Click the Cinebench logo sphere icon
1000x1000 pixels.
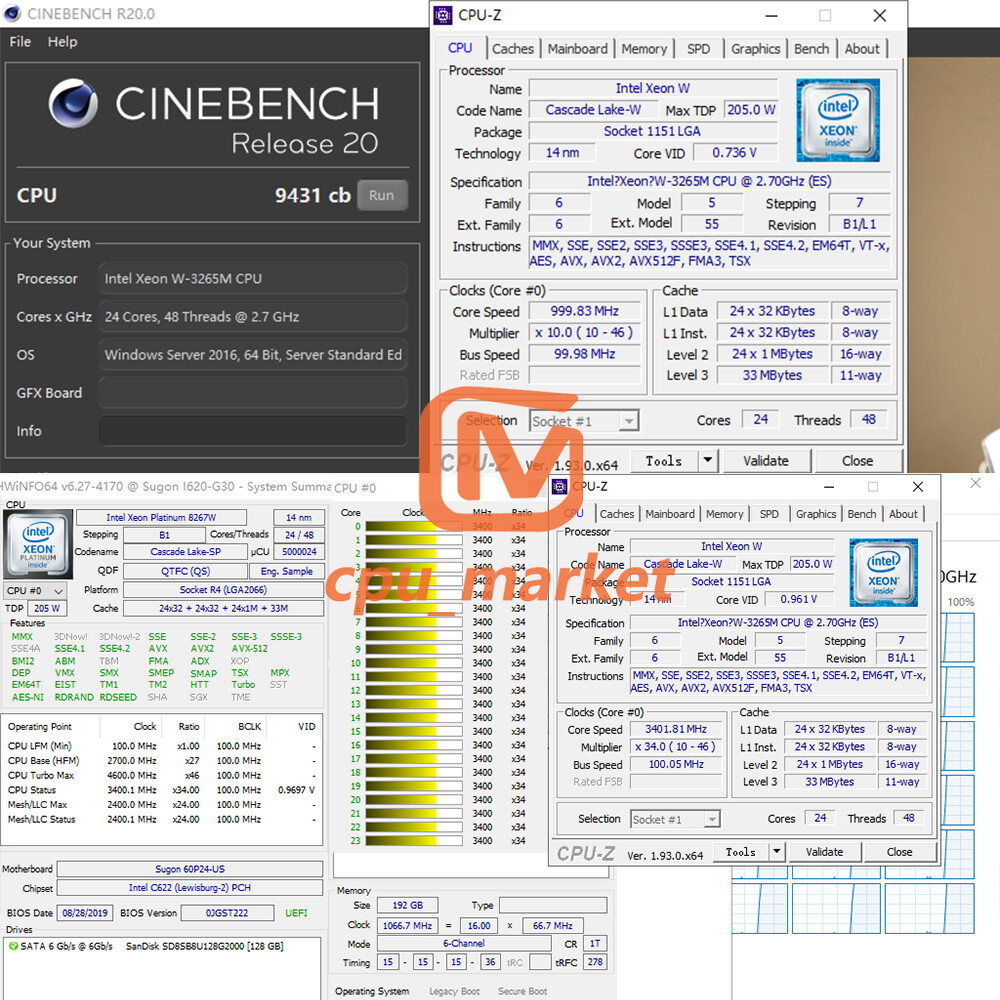[73, 103]
